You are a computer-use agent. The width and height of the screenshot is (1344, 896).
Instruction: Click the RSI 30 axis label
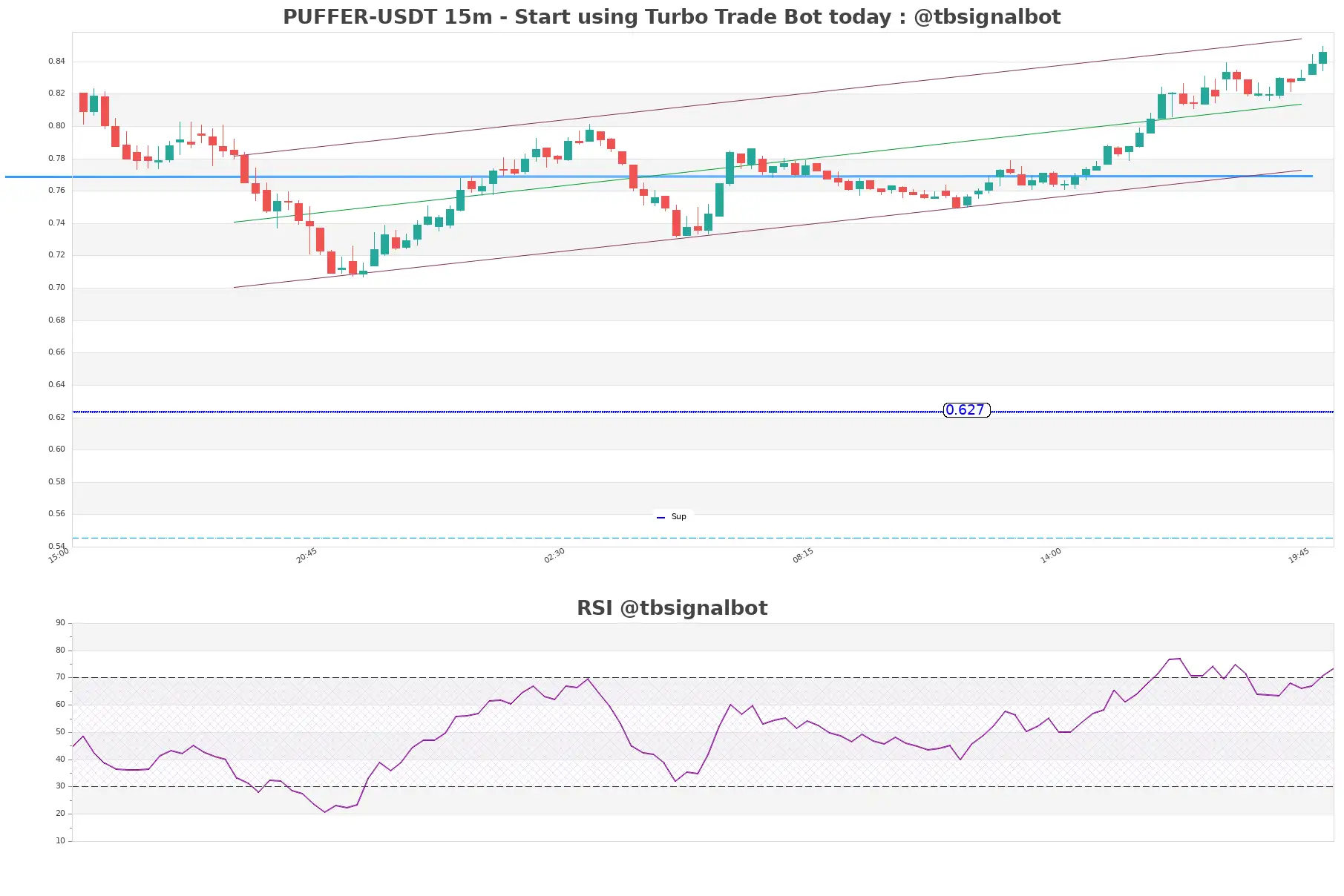click(x=60, y=785)
